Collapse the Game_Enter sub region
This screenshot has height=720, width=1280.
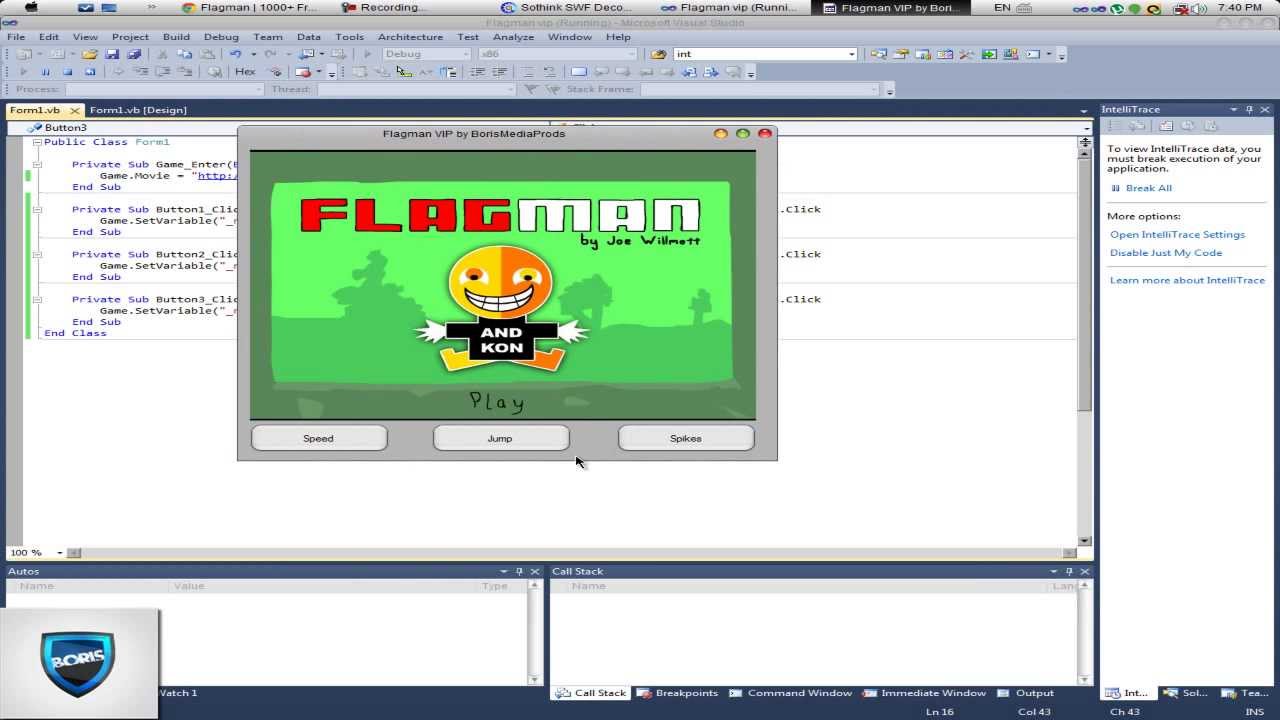coord(36,164)
